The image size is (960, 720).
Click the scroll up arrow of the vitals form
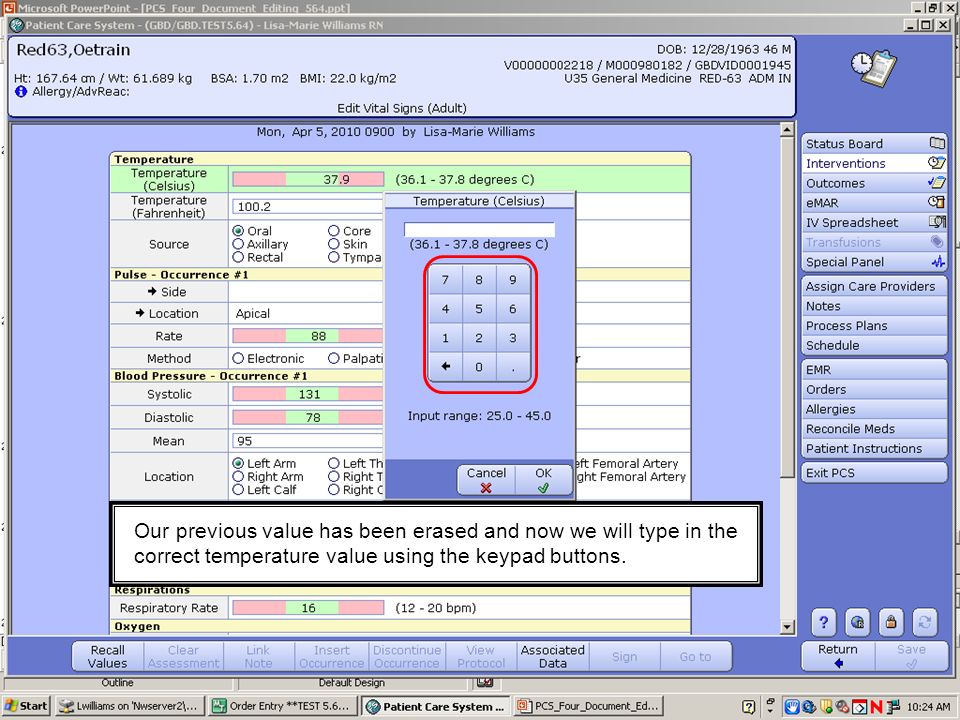[x=787, y=130]
